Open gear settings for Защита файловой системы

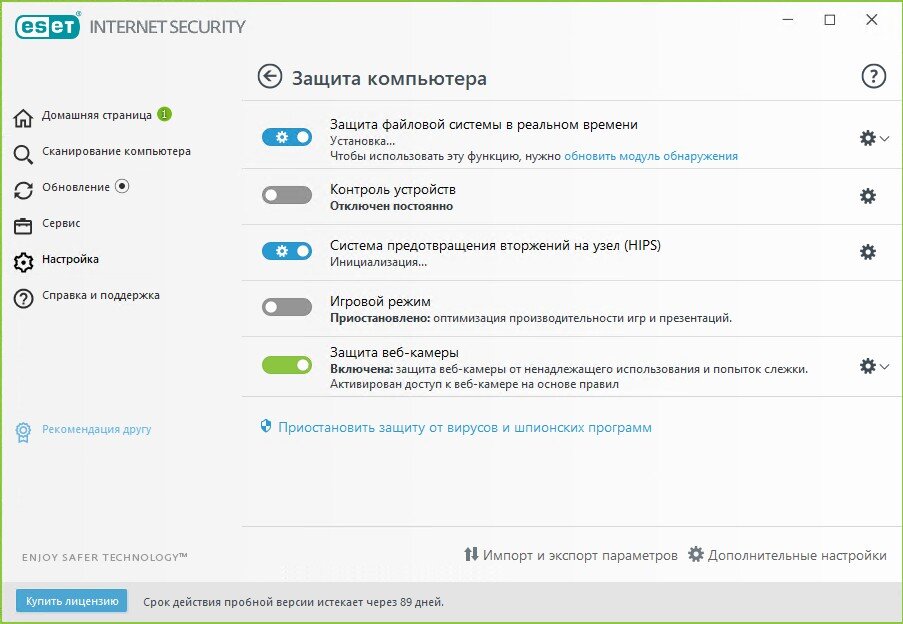[x=867, y=138]
